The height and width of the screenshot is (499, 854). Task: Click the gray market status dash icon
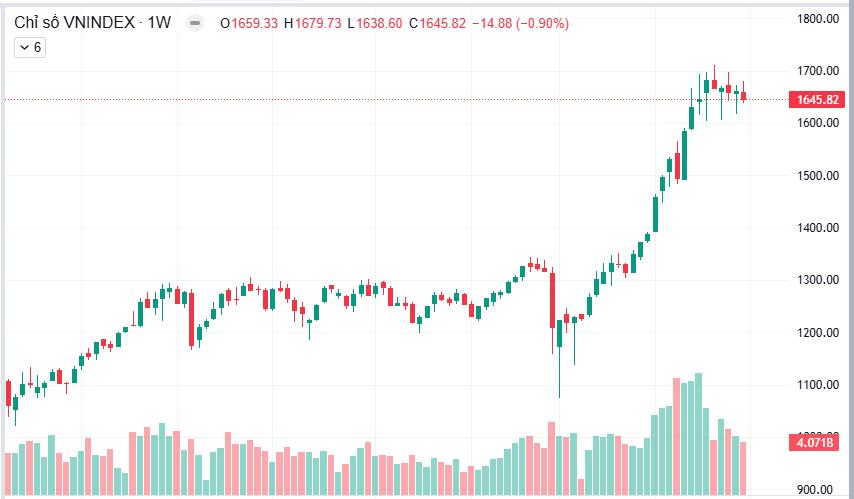pos(195,23)
